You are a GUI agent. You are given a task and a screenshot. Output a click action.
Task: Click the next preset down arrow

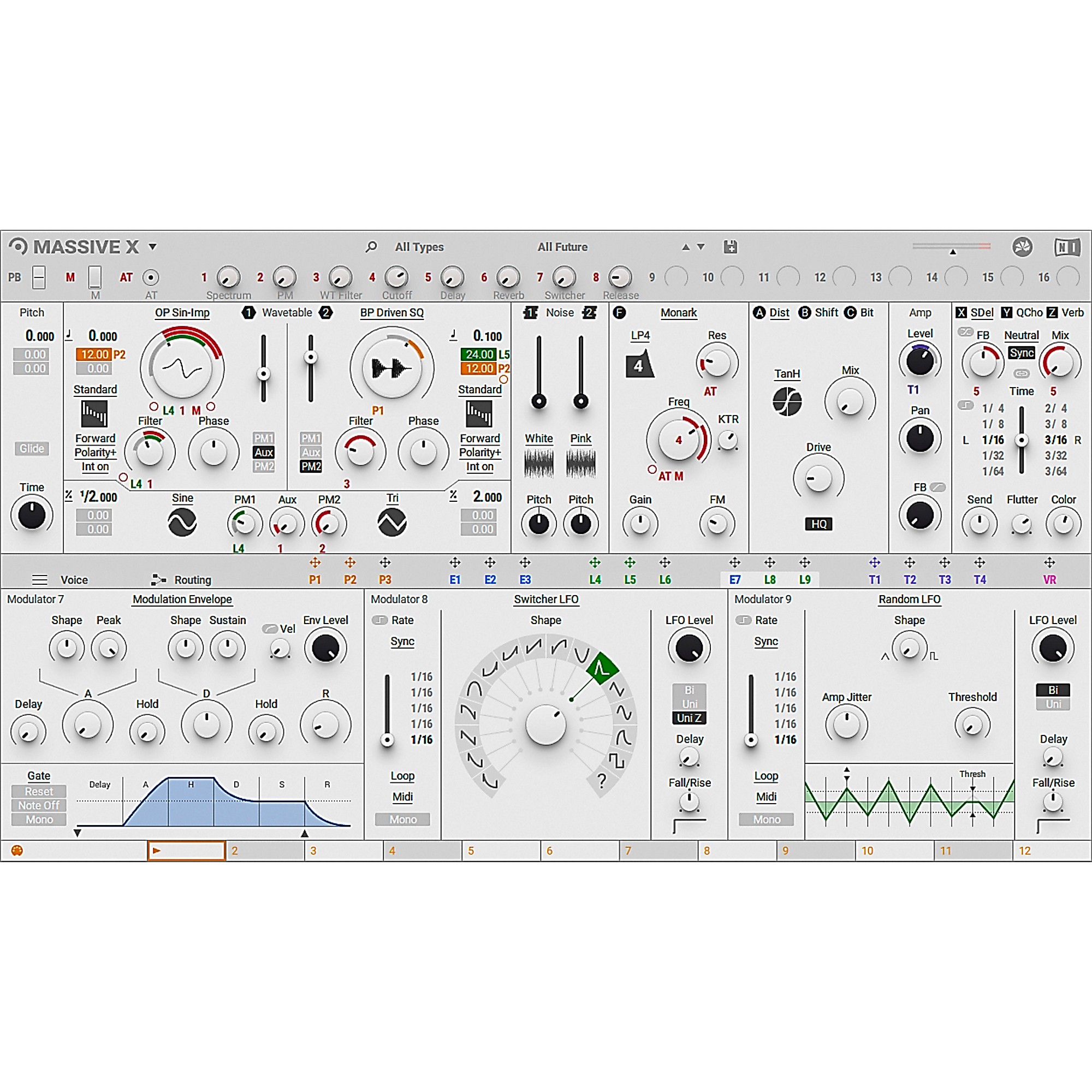tap(701, 247)
